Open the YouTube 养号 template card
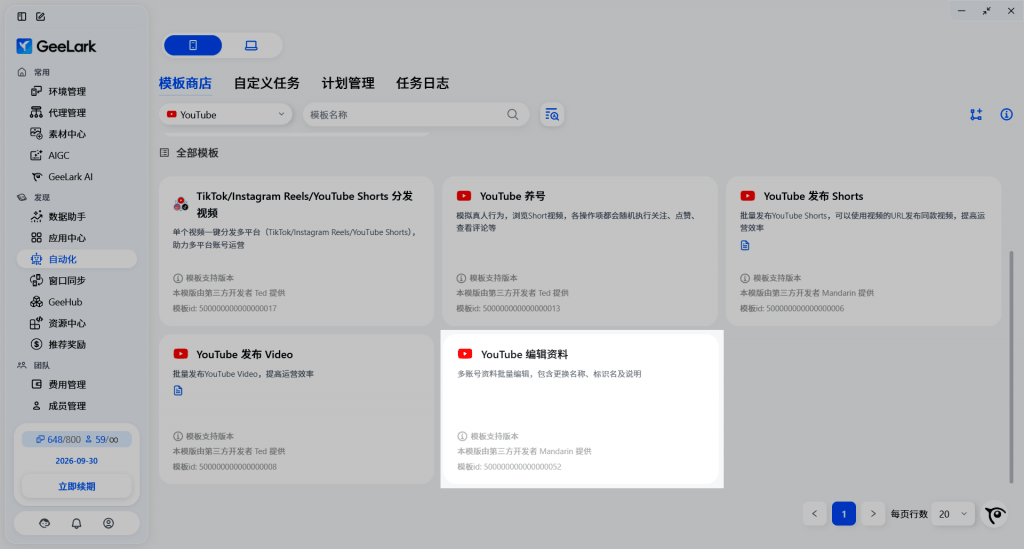 click(x=579, y=251)
